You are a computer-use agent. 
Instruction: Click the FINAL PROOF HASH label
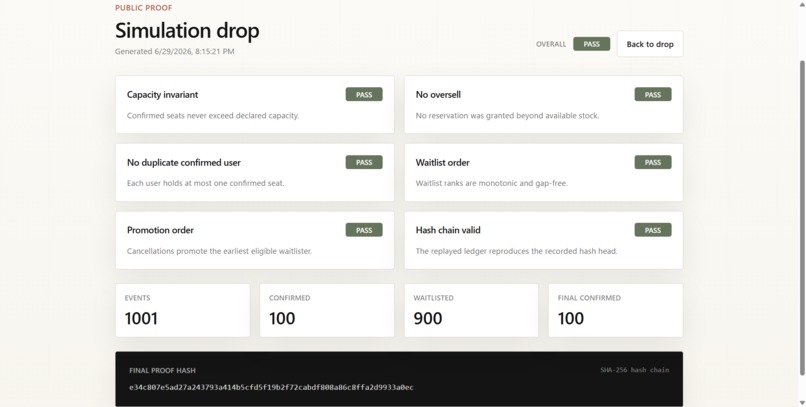click(162, 371)
